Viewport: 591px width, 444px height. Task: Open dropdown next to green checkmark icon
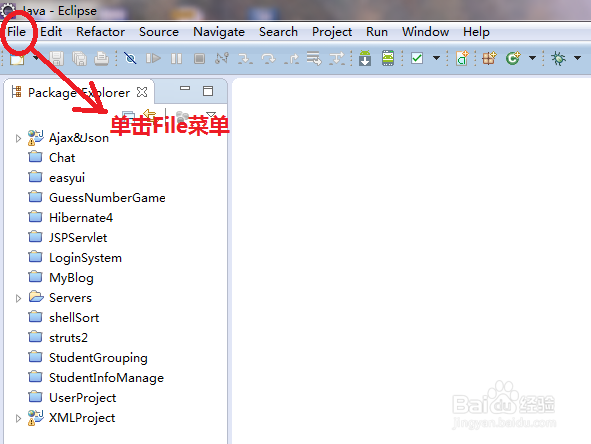(436, 58)
